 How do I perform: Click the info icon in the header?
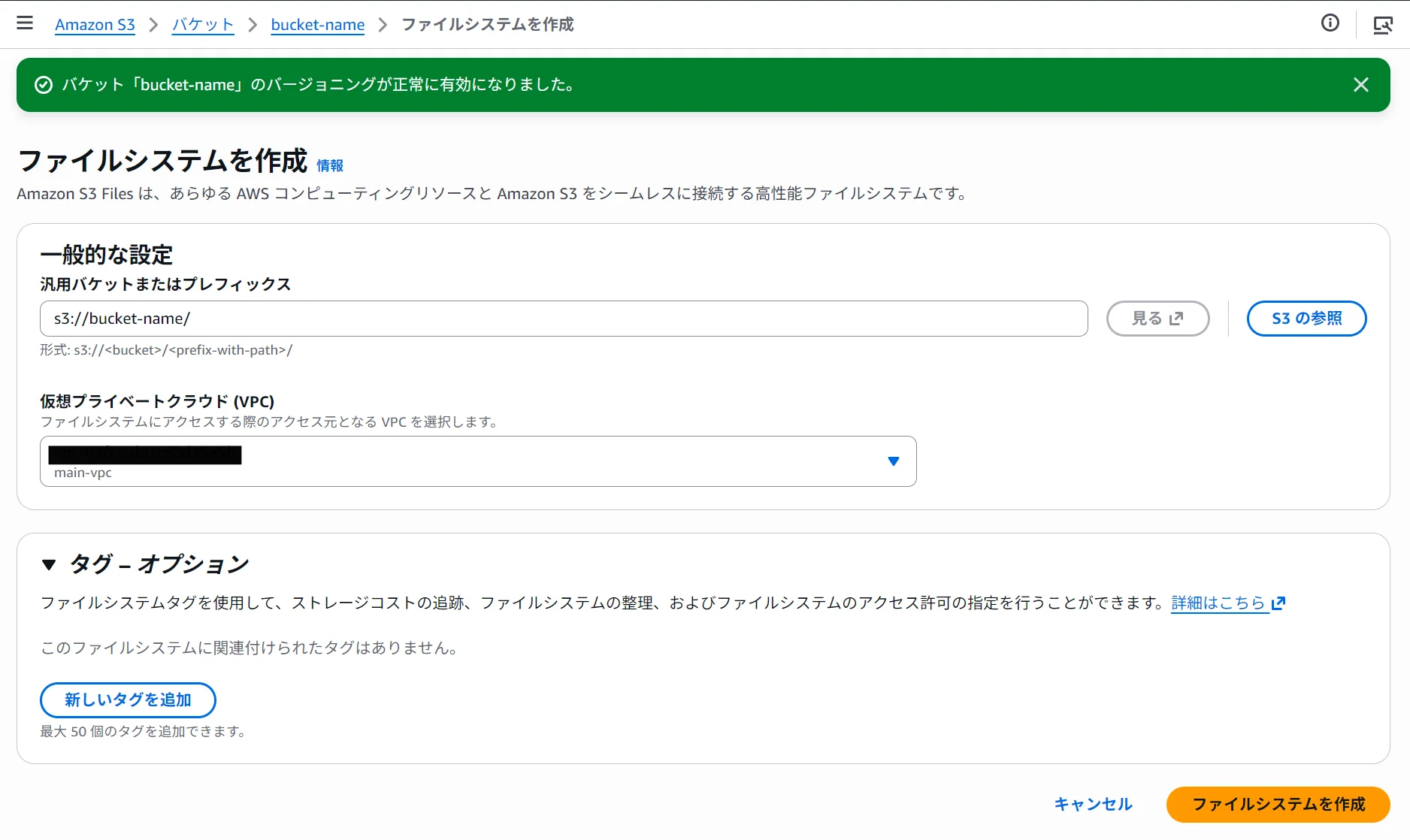1330,23
